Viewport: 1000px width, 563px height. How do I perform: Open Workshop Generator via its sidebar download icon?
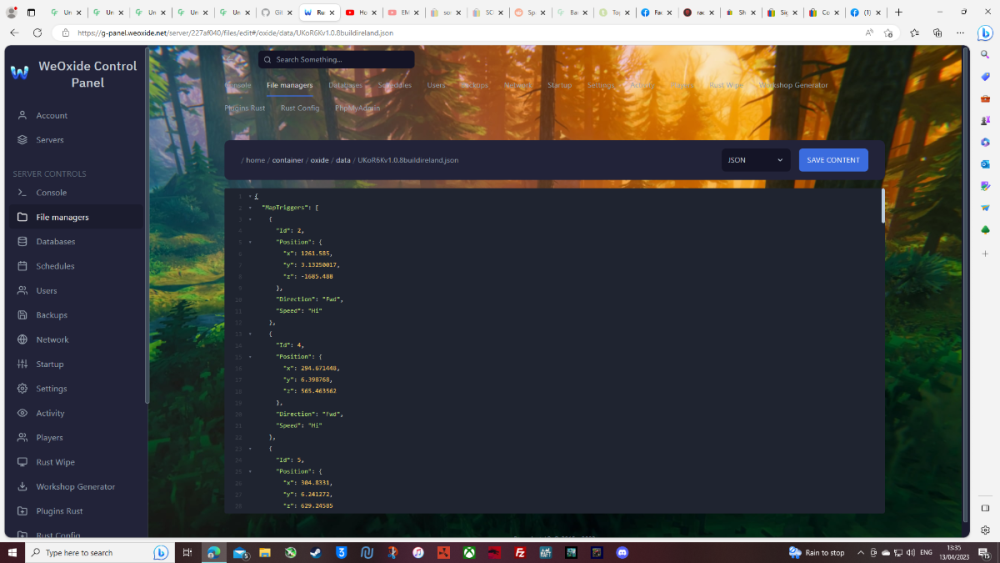22,486
